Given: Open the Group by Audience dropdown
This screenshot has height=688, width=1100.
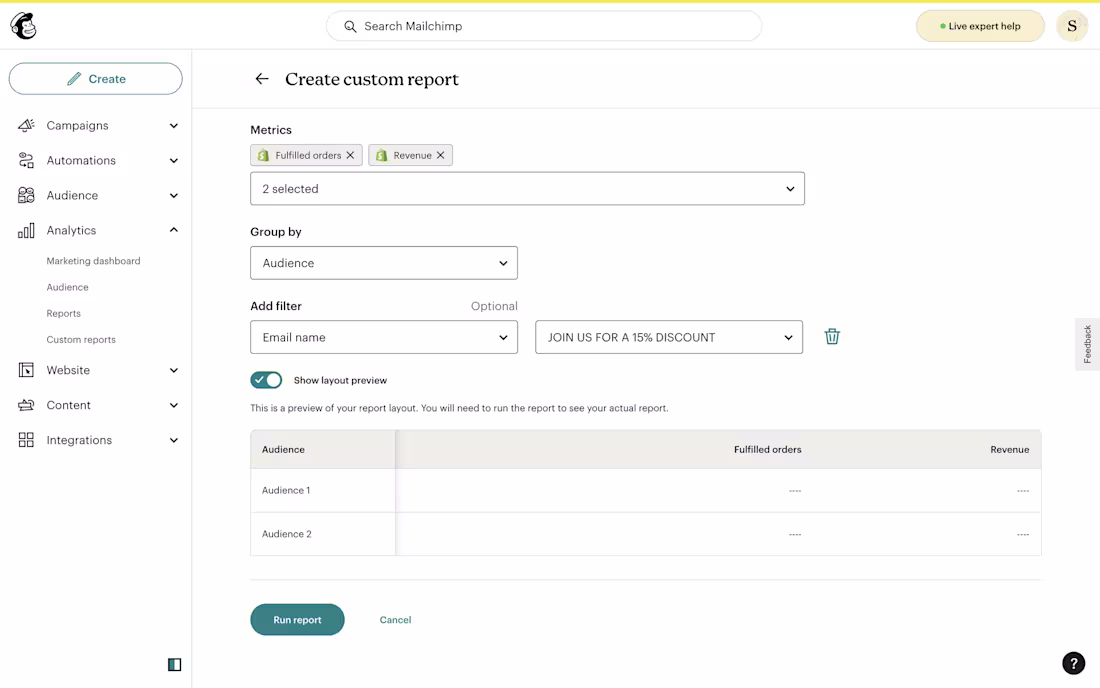Looking at the screenshot, I should (x=384, y=263).
